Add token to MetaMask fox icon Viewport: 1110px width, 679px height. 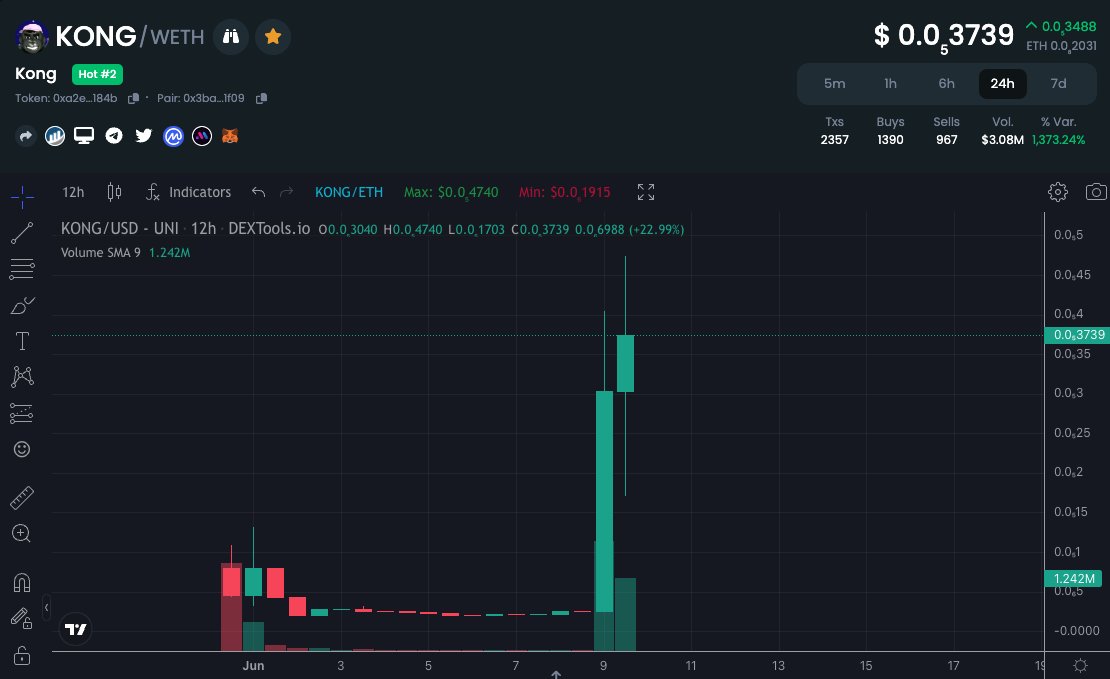pyautogui.click(x=230, y=136)
